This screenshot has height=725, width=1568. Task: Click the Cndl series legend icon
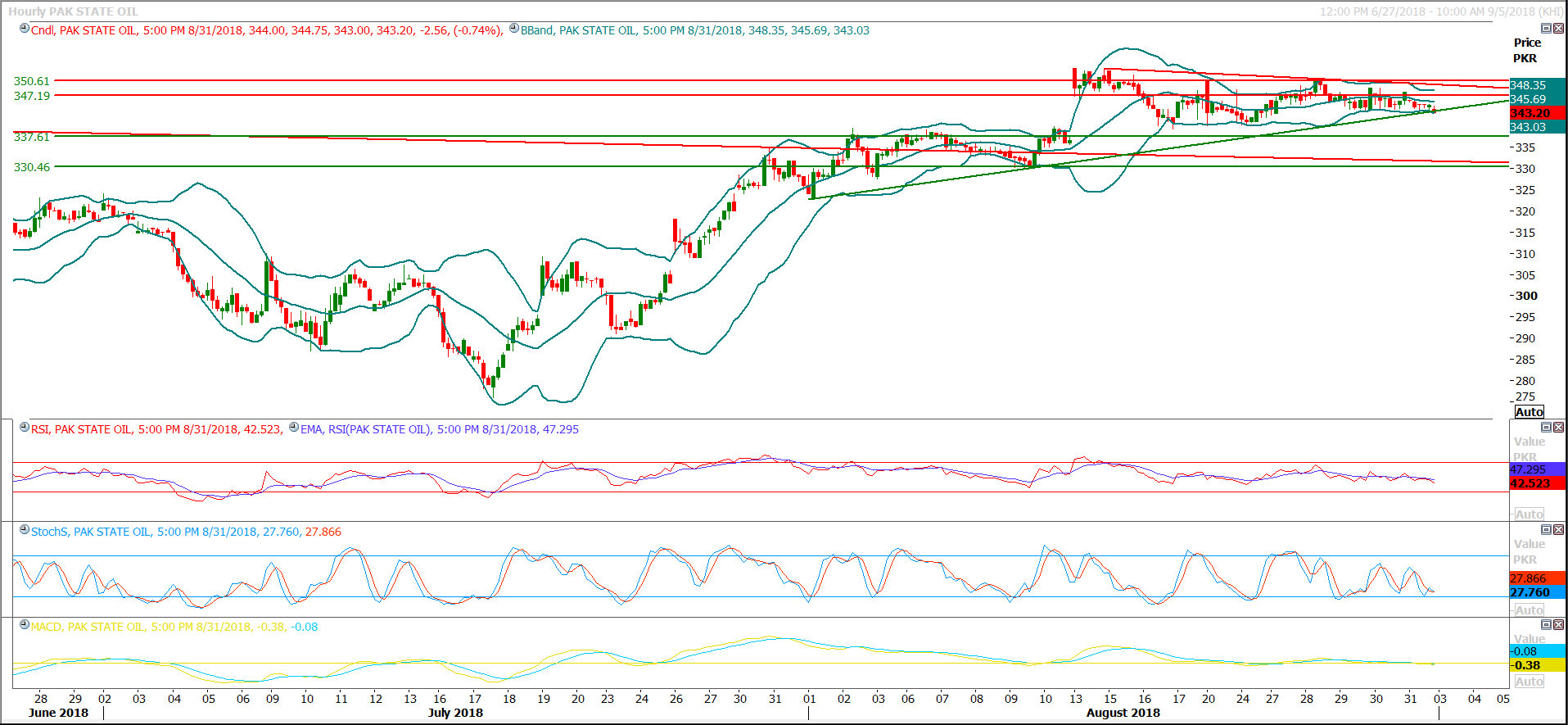click(25, 29)
